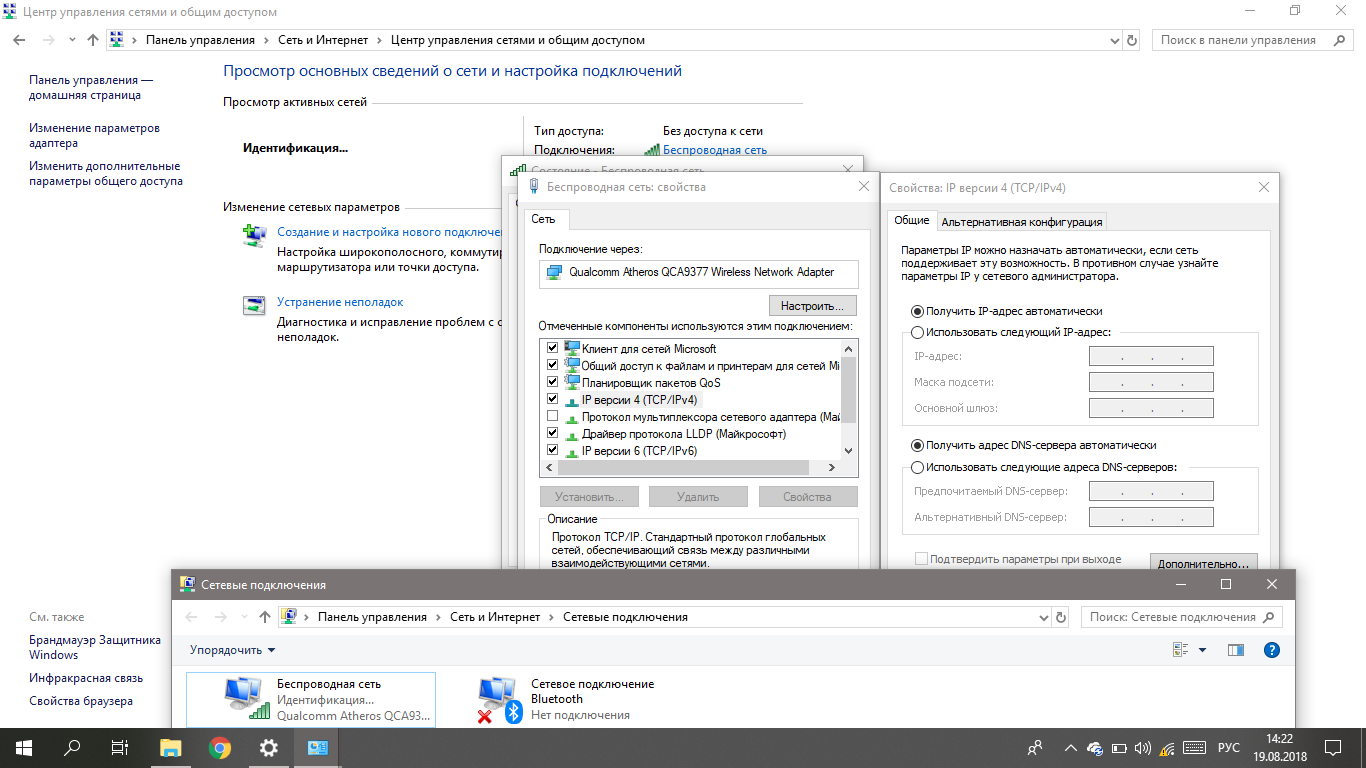1366x768 pixels.
Task: Select Использовать следующий IP-адрес radio
Action: click(x=917, y=331)
